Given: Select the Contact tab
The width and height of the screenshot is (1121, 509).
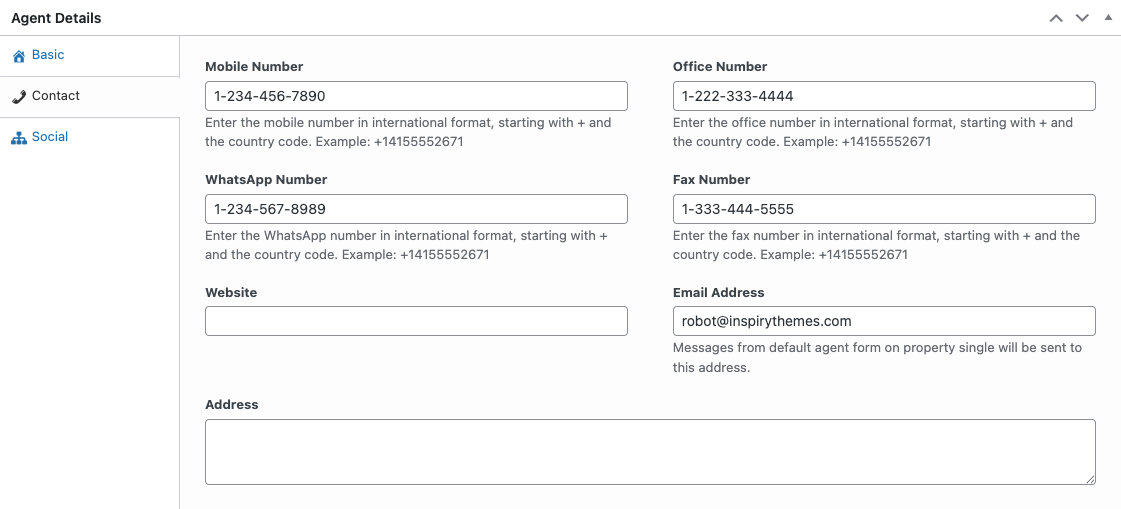Looking at the screenshot, I should pyautogui.click(x=56, y=96).
